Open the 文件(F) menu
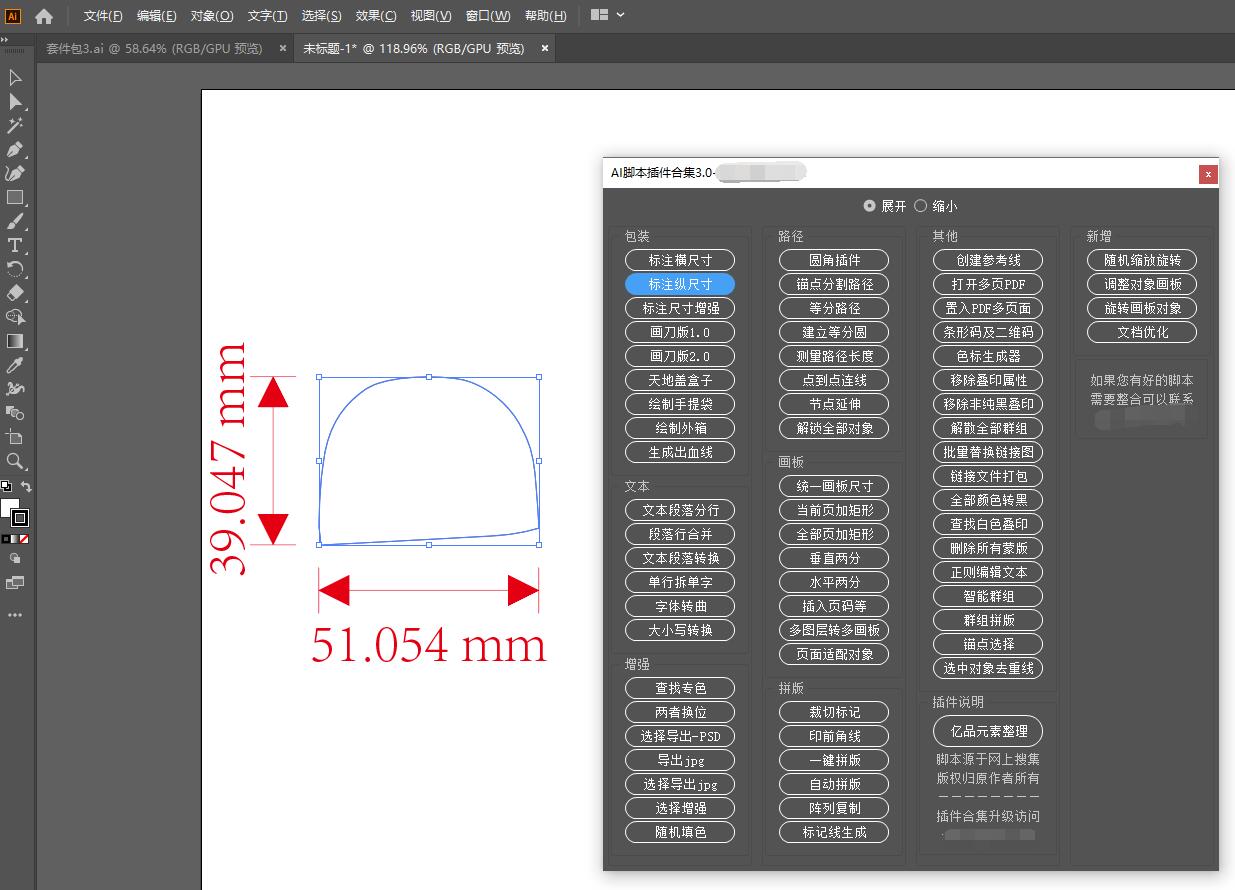Image resolution: width=1235 pixels, height=890 pixels. point(104,16)
